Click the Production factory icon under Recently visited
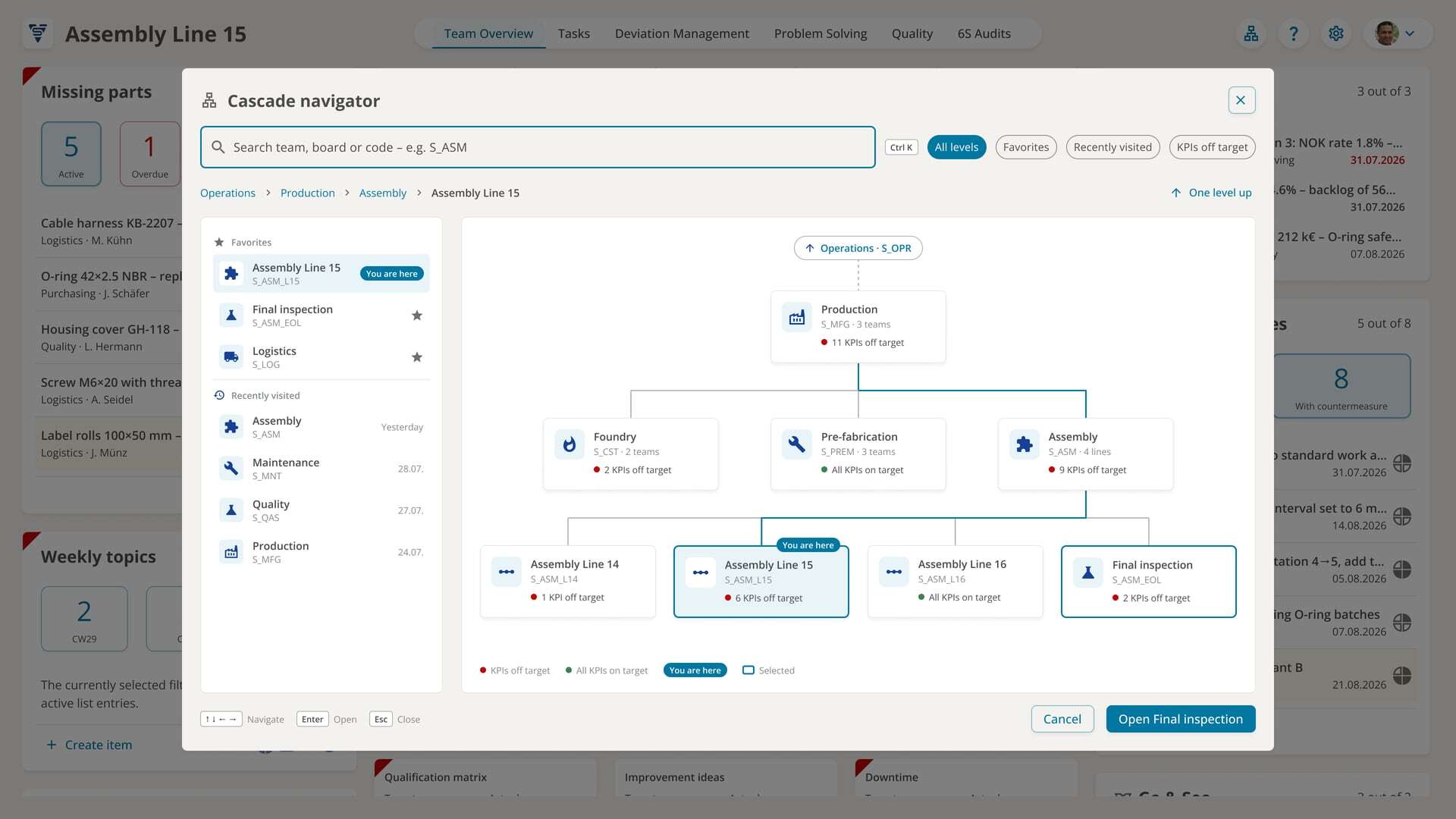Viewport: 1456px width, 819px height. [231, 552]
